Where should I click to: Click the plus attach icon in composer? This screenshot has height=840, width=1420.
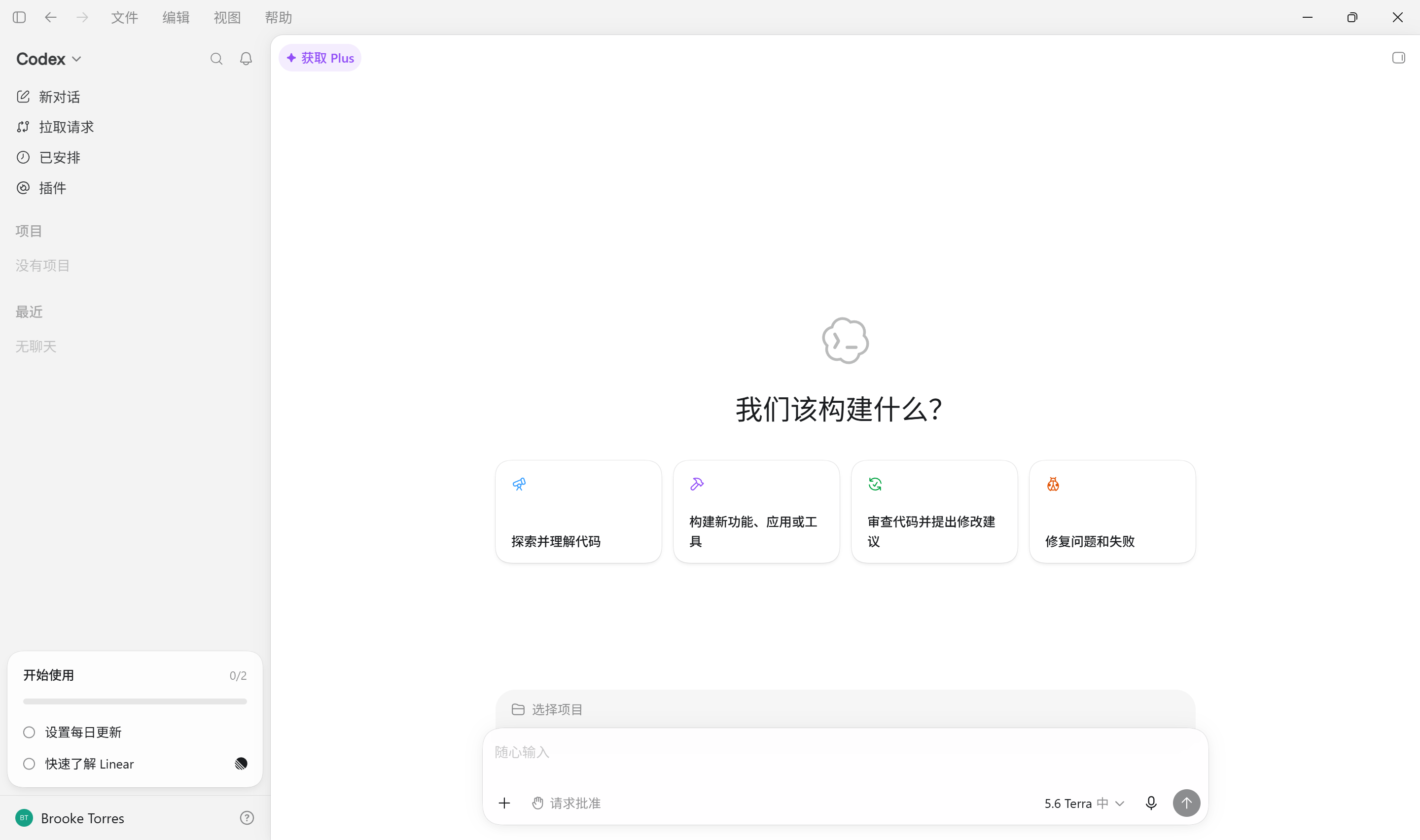tap(504, 803)
